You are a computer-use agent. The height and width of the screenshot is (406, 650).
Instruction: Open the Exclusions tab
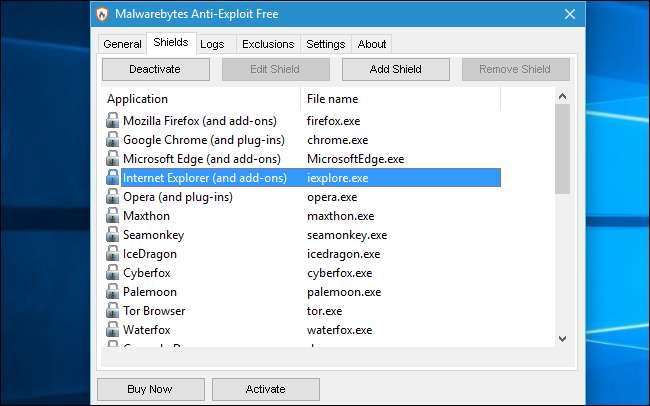coord(268,44)
